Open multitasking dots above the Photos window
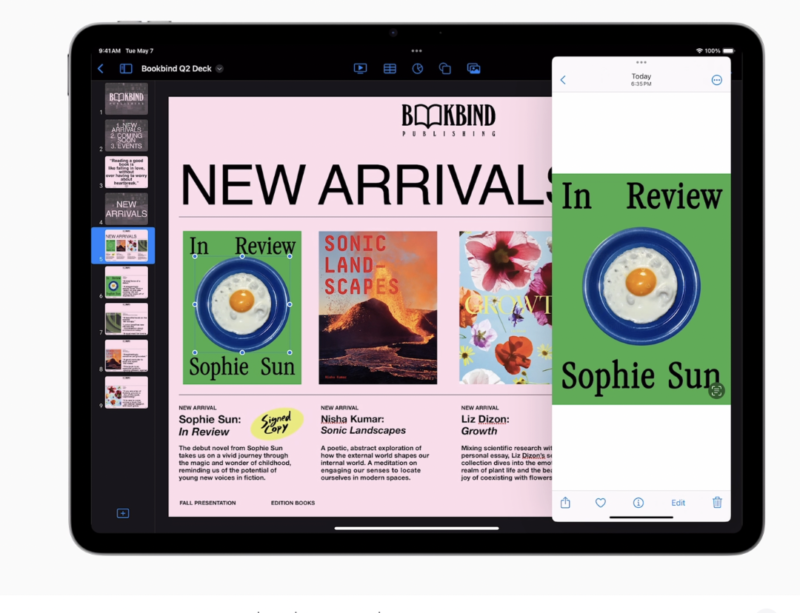The image size is (800, 613). tap(641, 62)
